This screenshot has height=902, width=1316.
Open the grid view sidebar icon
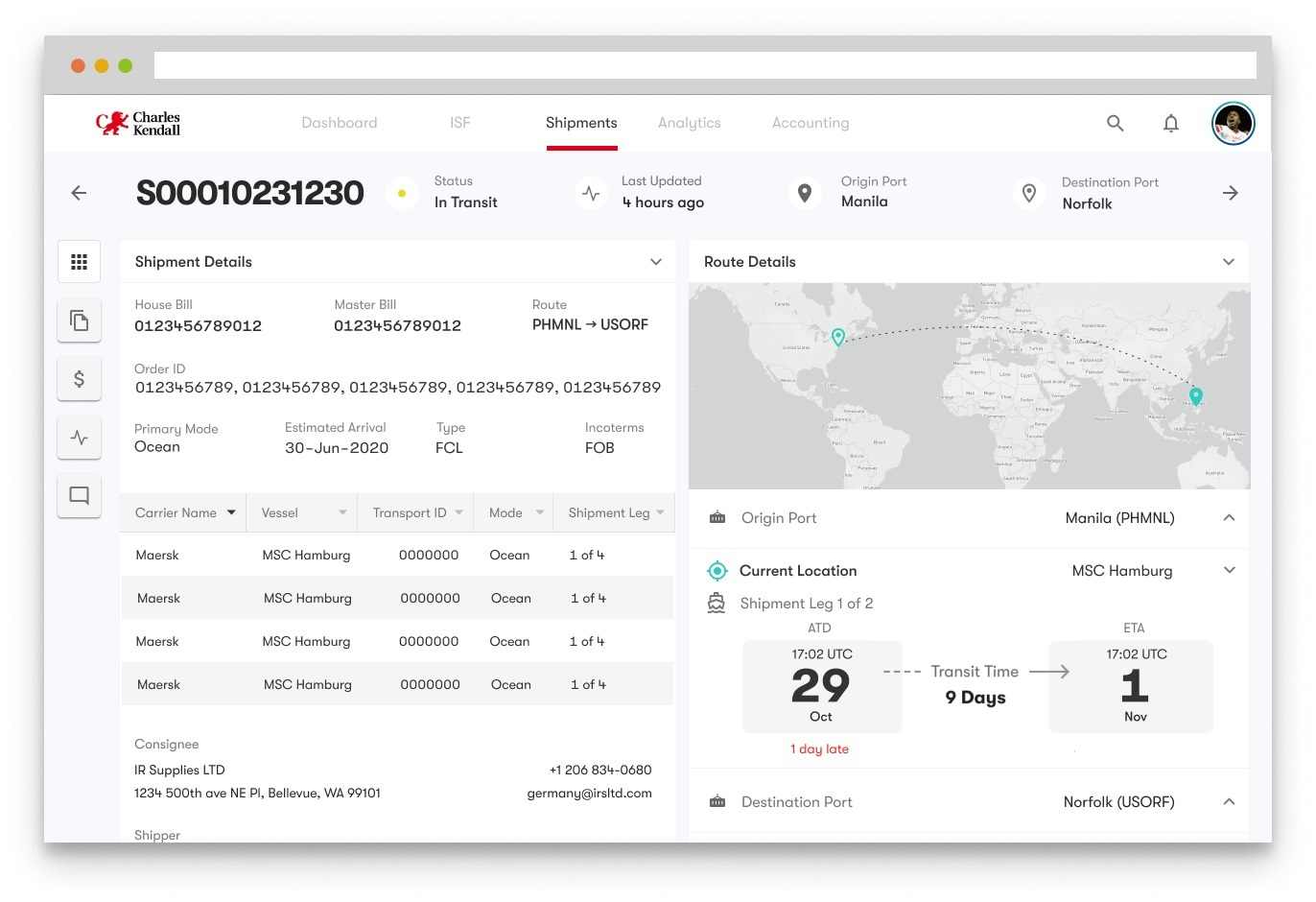click(80, 262)
